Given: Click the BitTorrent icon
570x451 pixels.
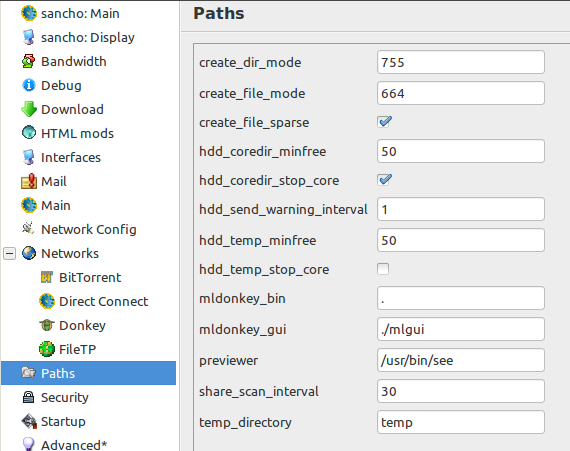Looking at the screenshot, I should (47, 277).
